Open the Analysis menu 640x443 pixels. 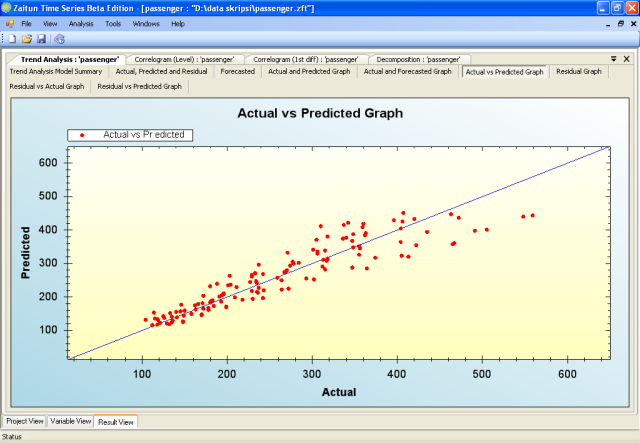click(81, 22)
